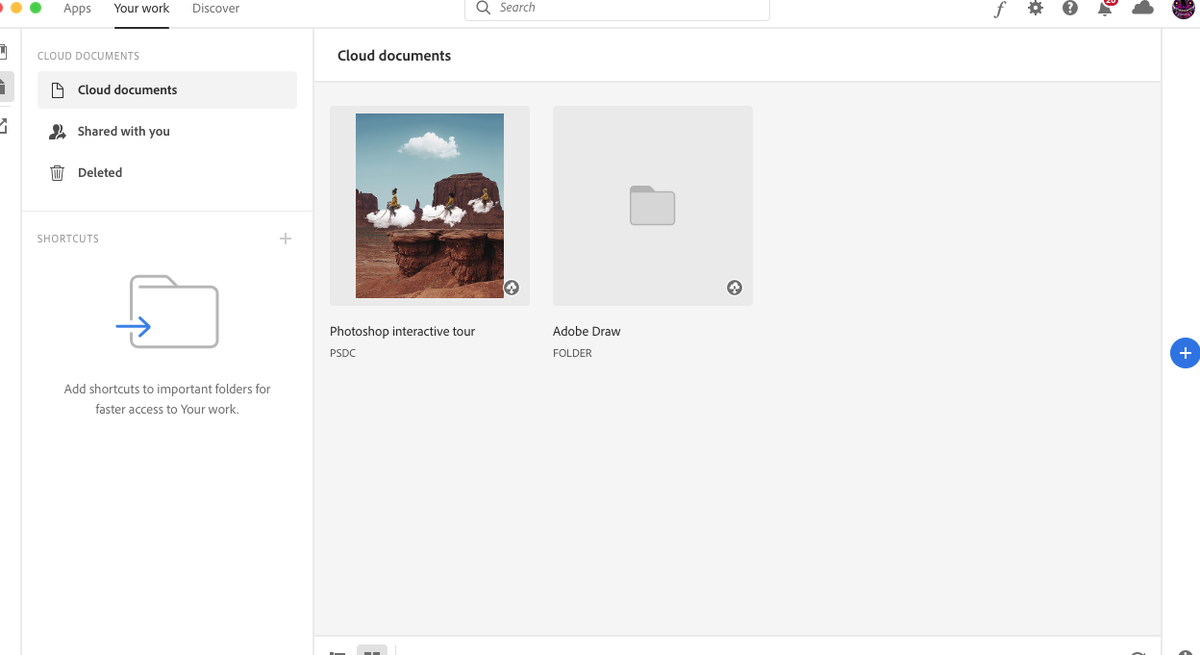Click the green macOS fullscreen window button
The image size is (1200, 655).
click(36, 7)
